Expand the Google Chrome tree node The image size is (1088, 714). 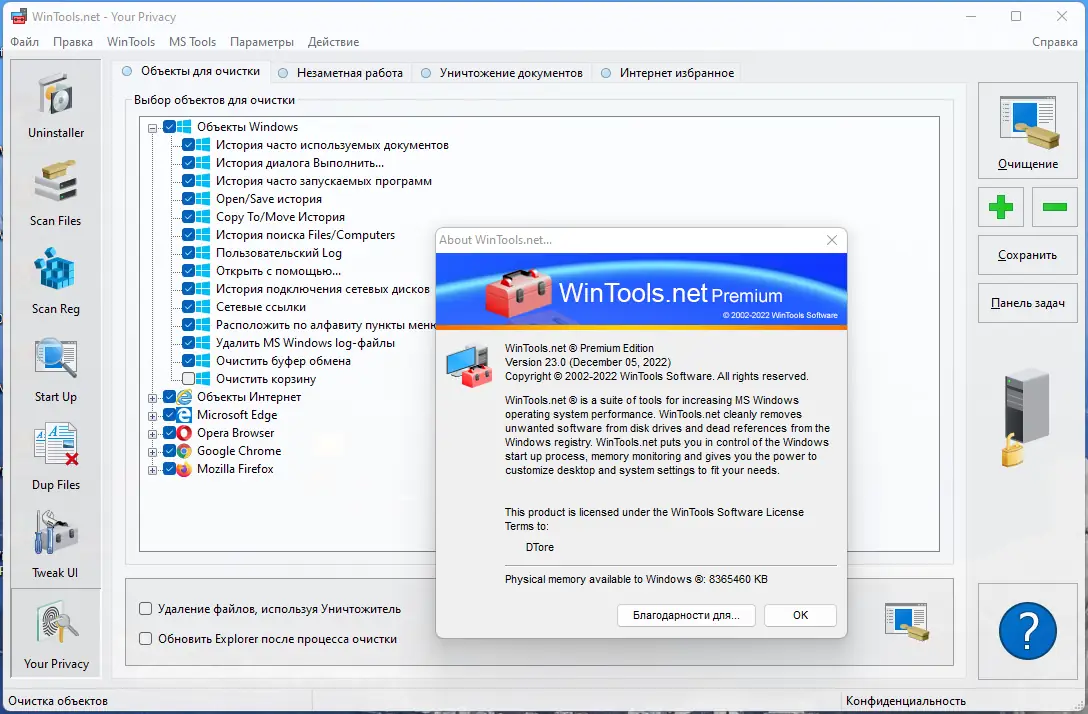click(153, 450)
